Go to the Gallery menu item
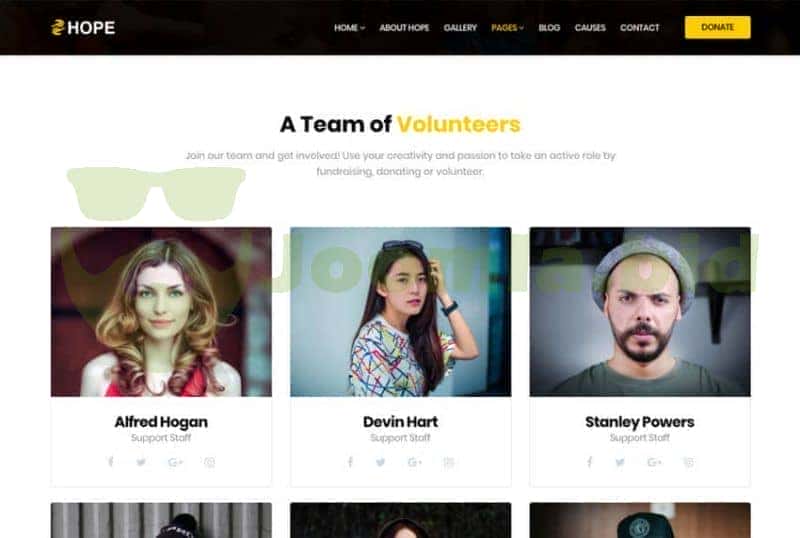Image resolution: width=800 pixels, height=538 pixels. tap(460, 28)
